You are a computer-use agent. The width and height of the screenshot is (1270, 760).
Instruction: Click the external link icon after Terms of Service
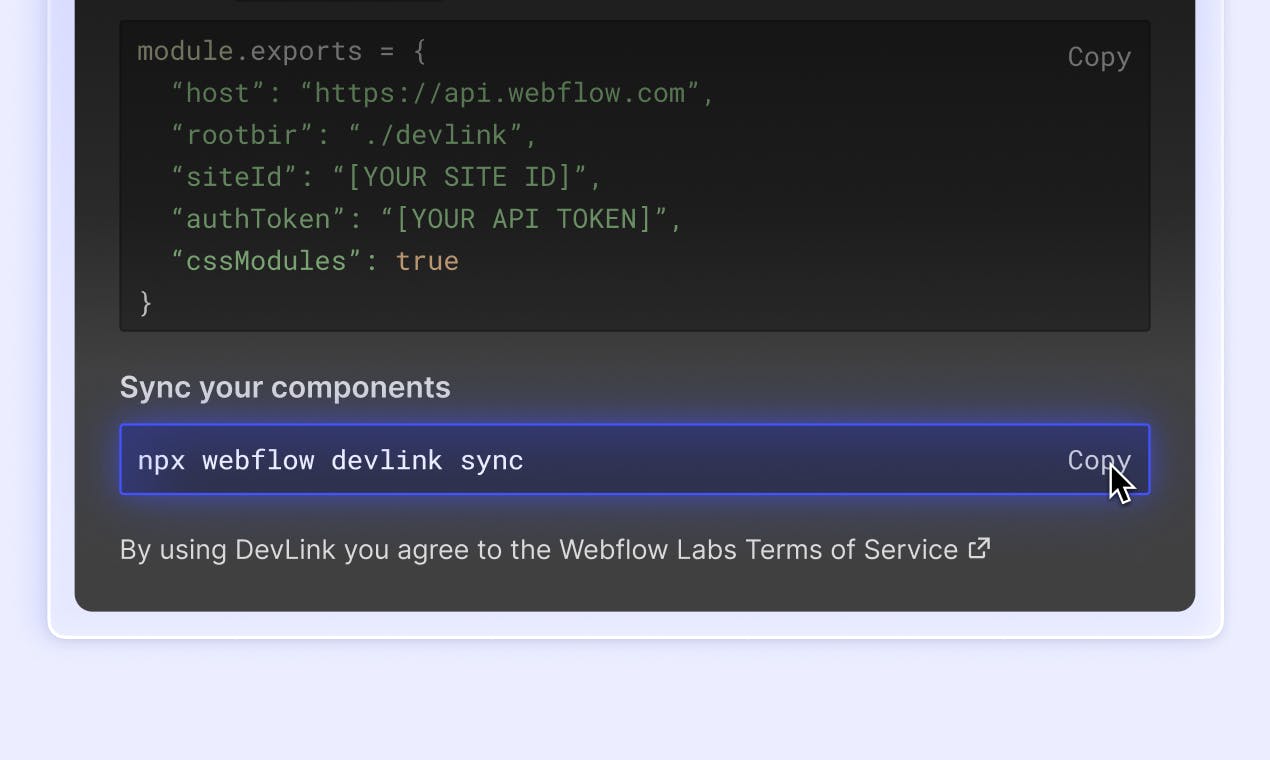pos(979,548)
